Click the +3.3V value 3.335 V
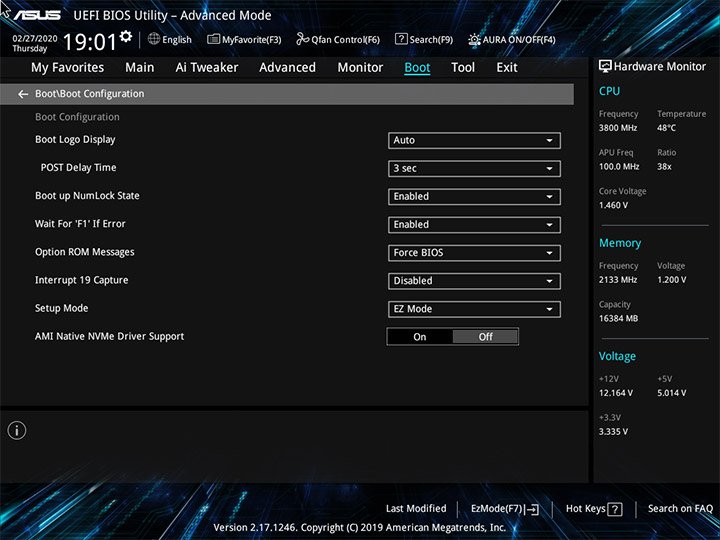 [x=613, y=432]
